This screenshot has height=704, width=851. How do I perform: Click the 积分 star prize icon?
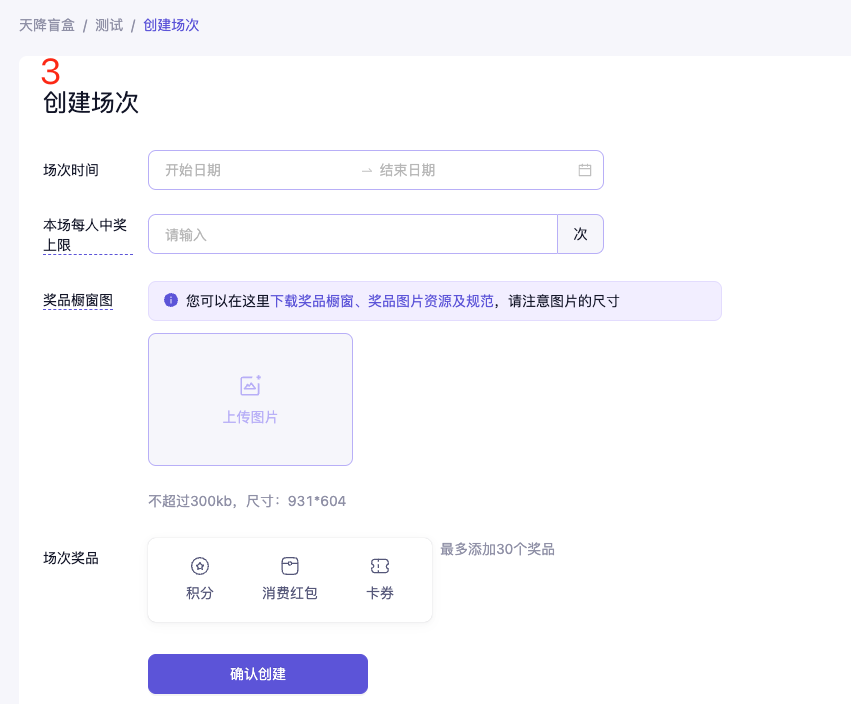[x=200, y=566]
